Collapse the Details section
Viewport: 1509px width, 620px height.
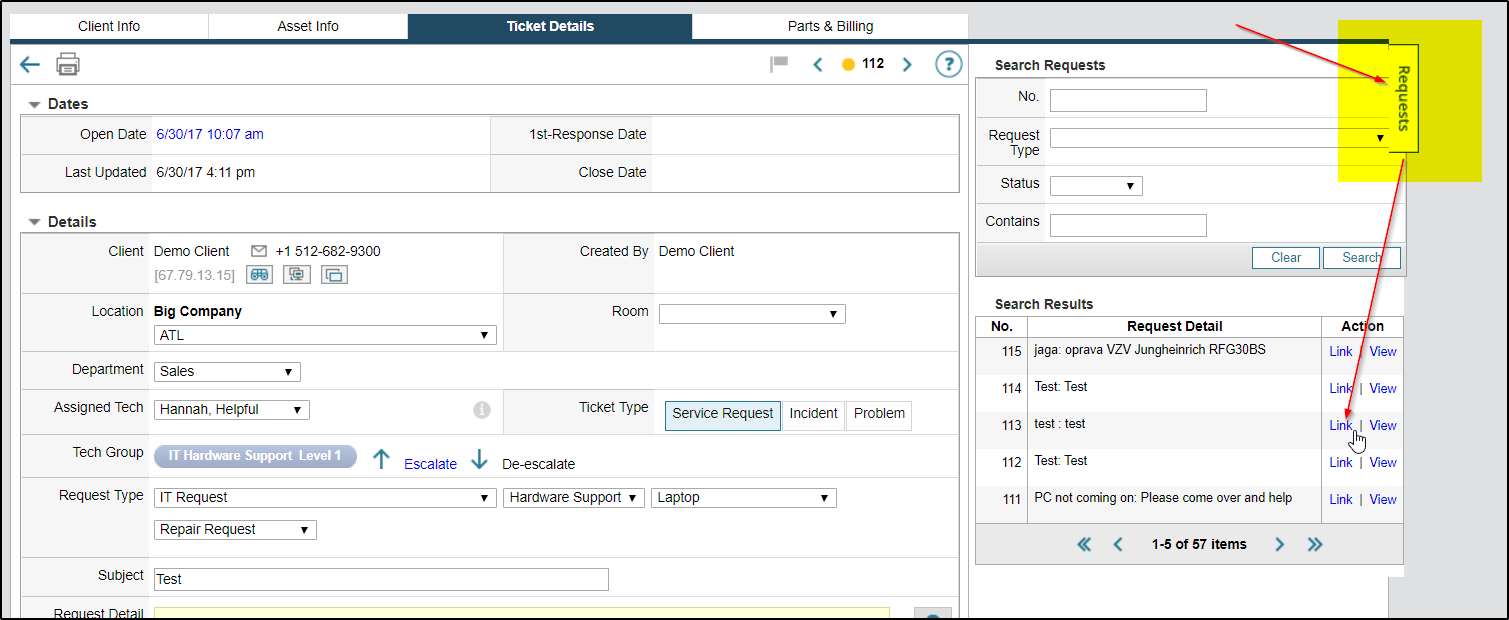click(35, 222)
